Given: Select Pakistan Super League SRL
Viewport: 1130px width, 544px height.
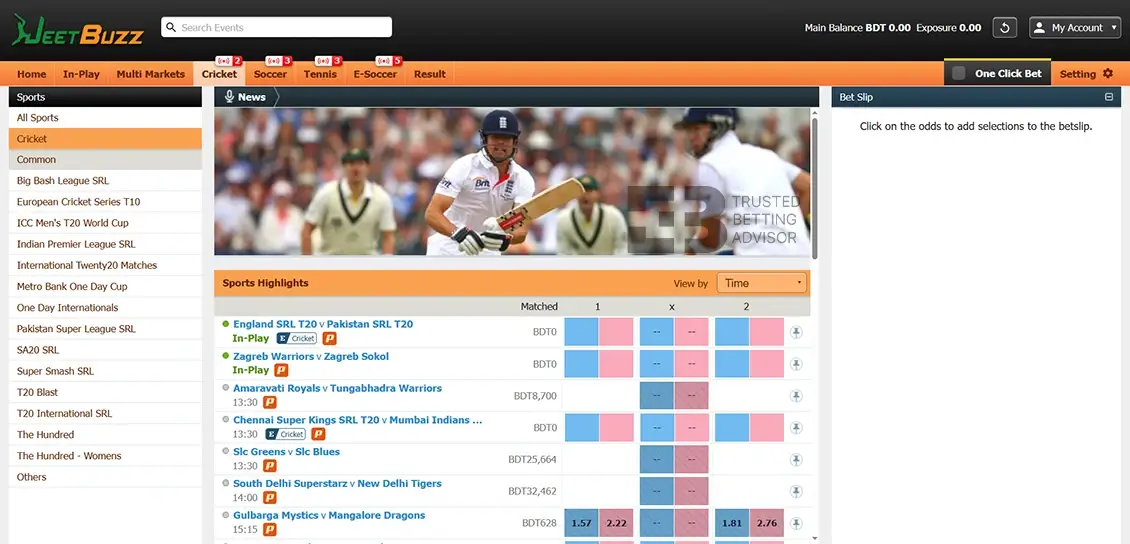Looking at the screenshot, I should tap(105, 329).
